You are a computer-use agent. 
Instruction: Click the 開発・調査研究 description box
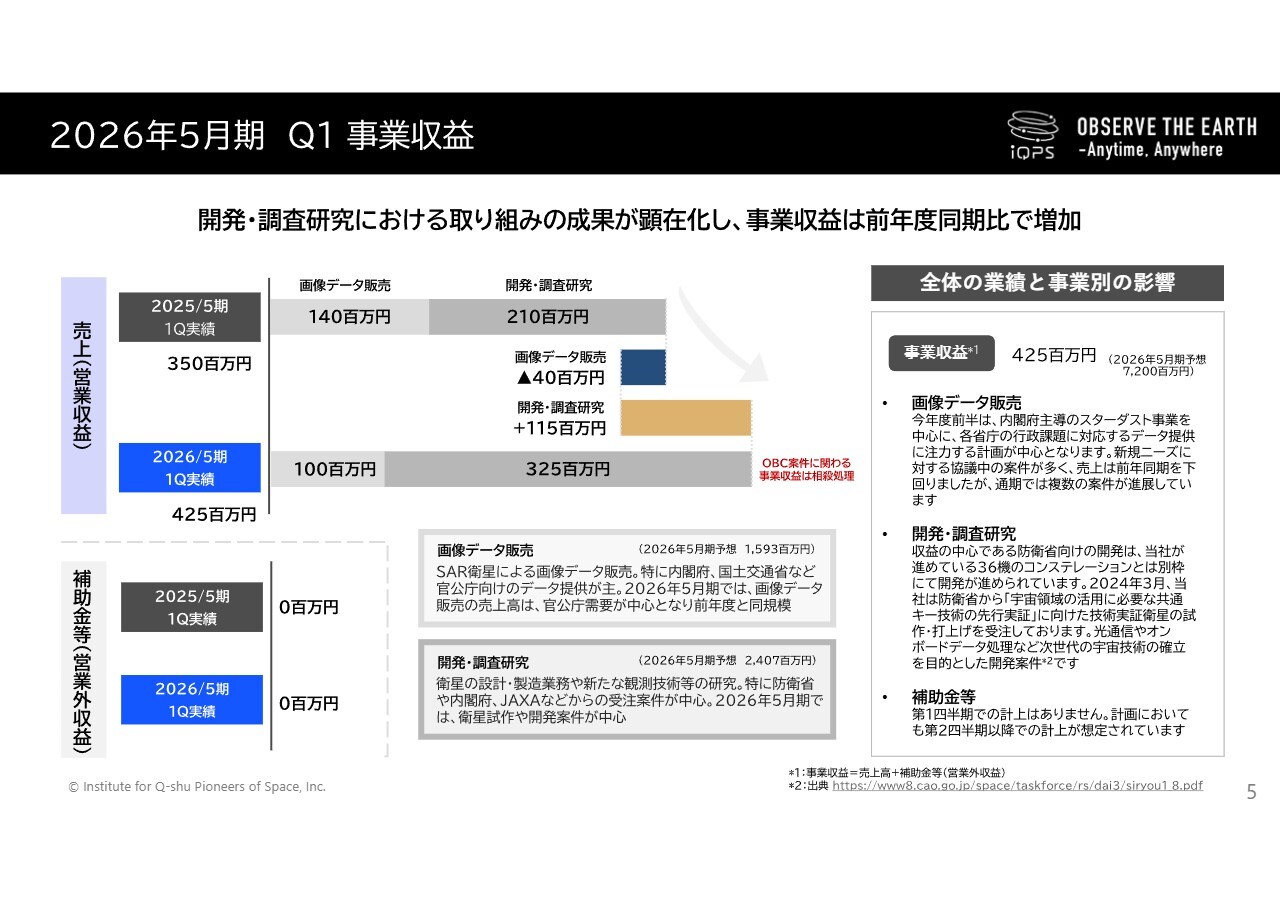(626, 689)
